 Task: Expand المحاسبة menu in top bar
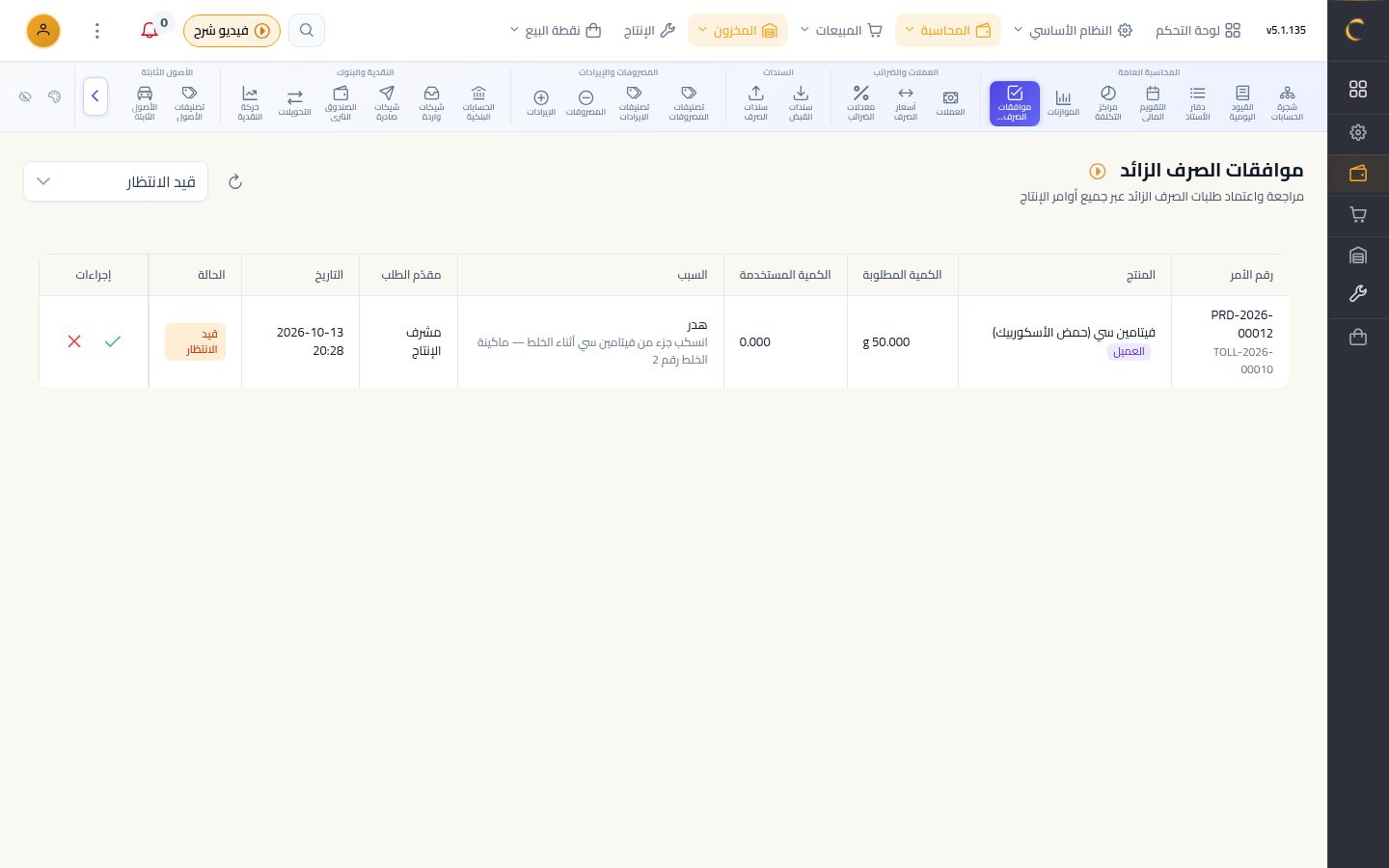pyautogui.click(x=948, y=31)
